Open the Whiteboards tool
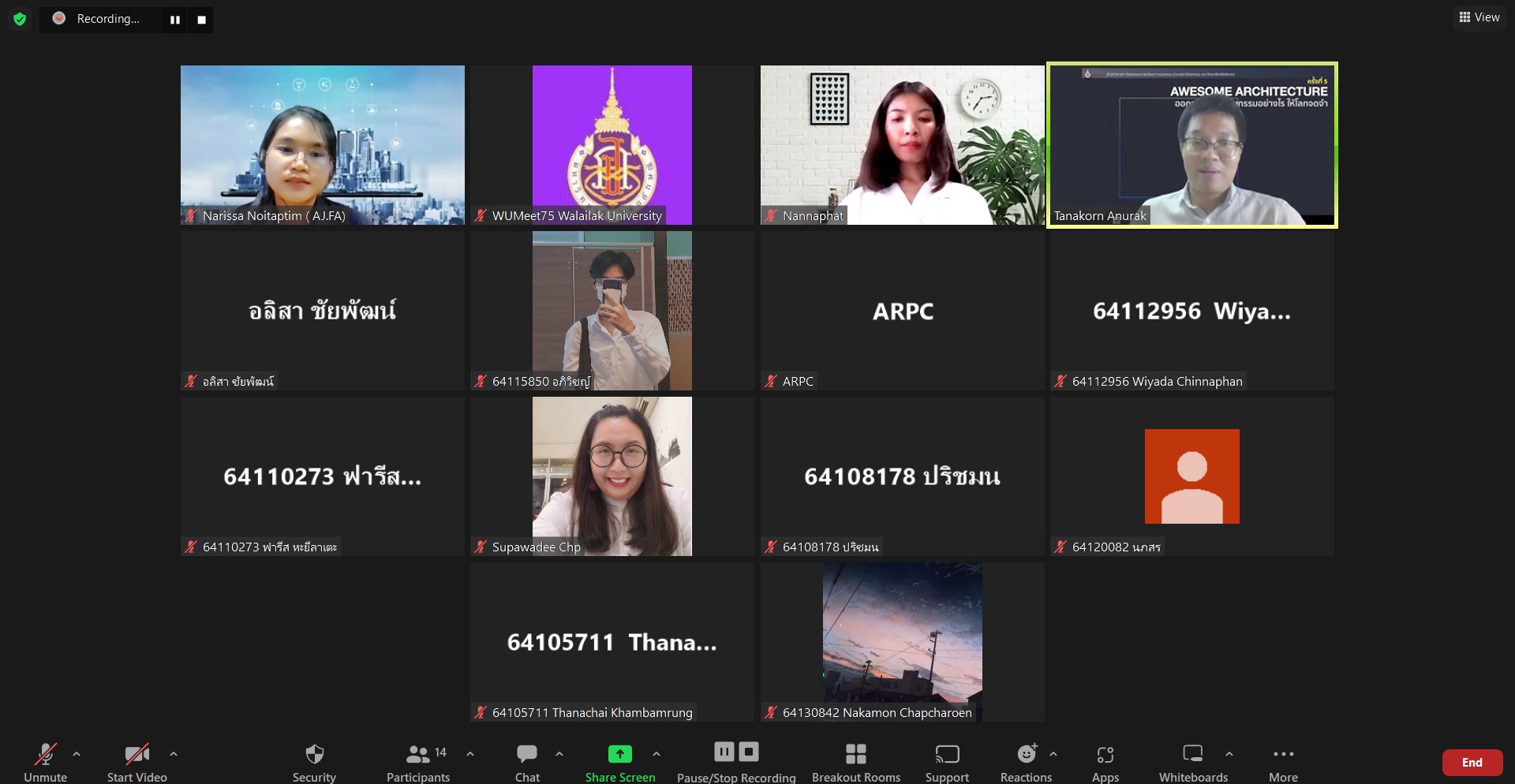 point(1192,755)
